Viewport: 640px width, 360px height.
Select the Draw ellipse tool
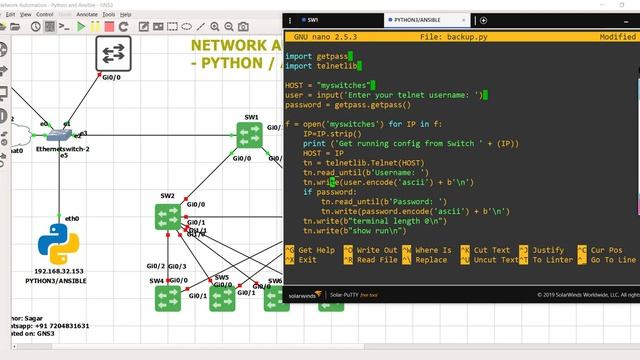coord(187,27)
